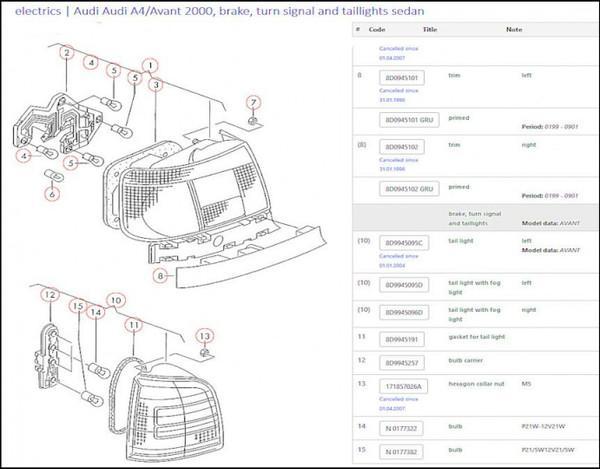The height and width of the screenshot is (469, 600).
Task: Select bulb part code N 0177322
Action: point(401,427)
